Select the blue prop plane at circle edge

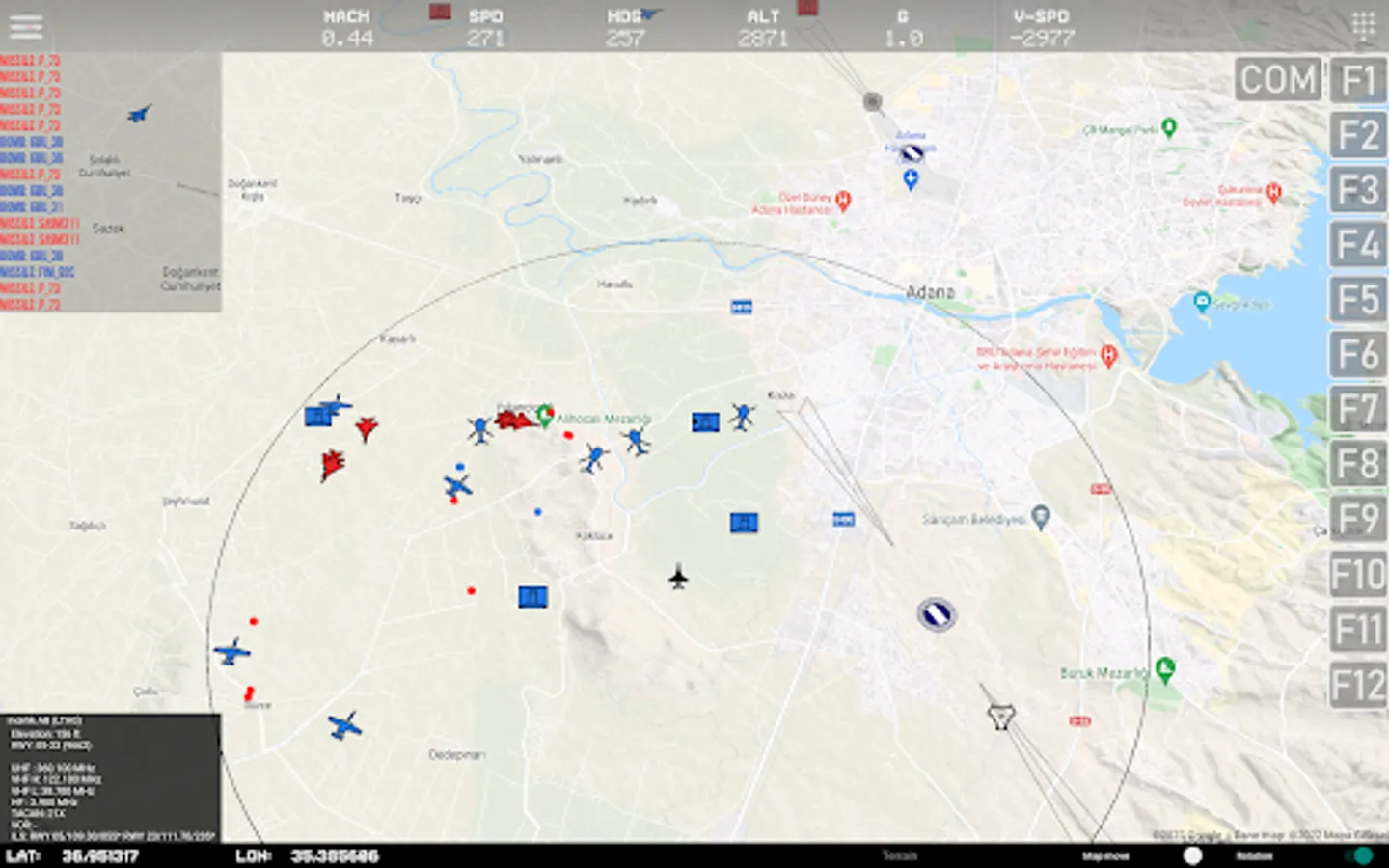coord(232,651)
